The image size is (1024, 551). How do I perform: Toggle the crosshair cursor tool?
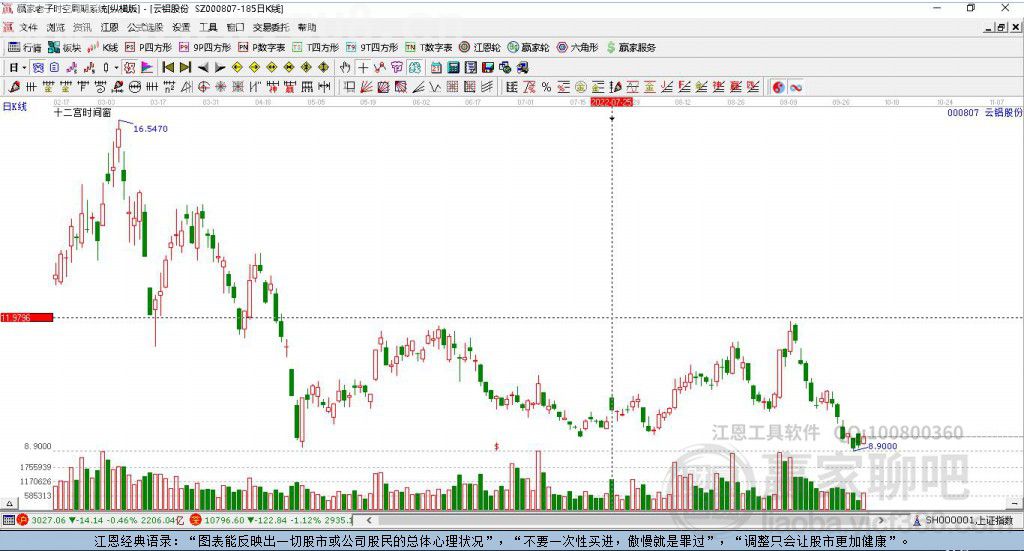click(363, 67)
